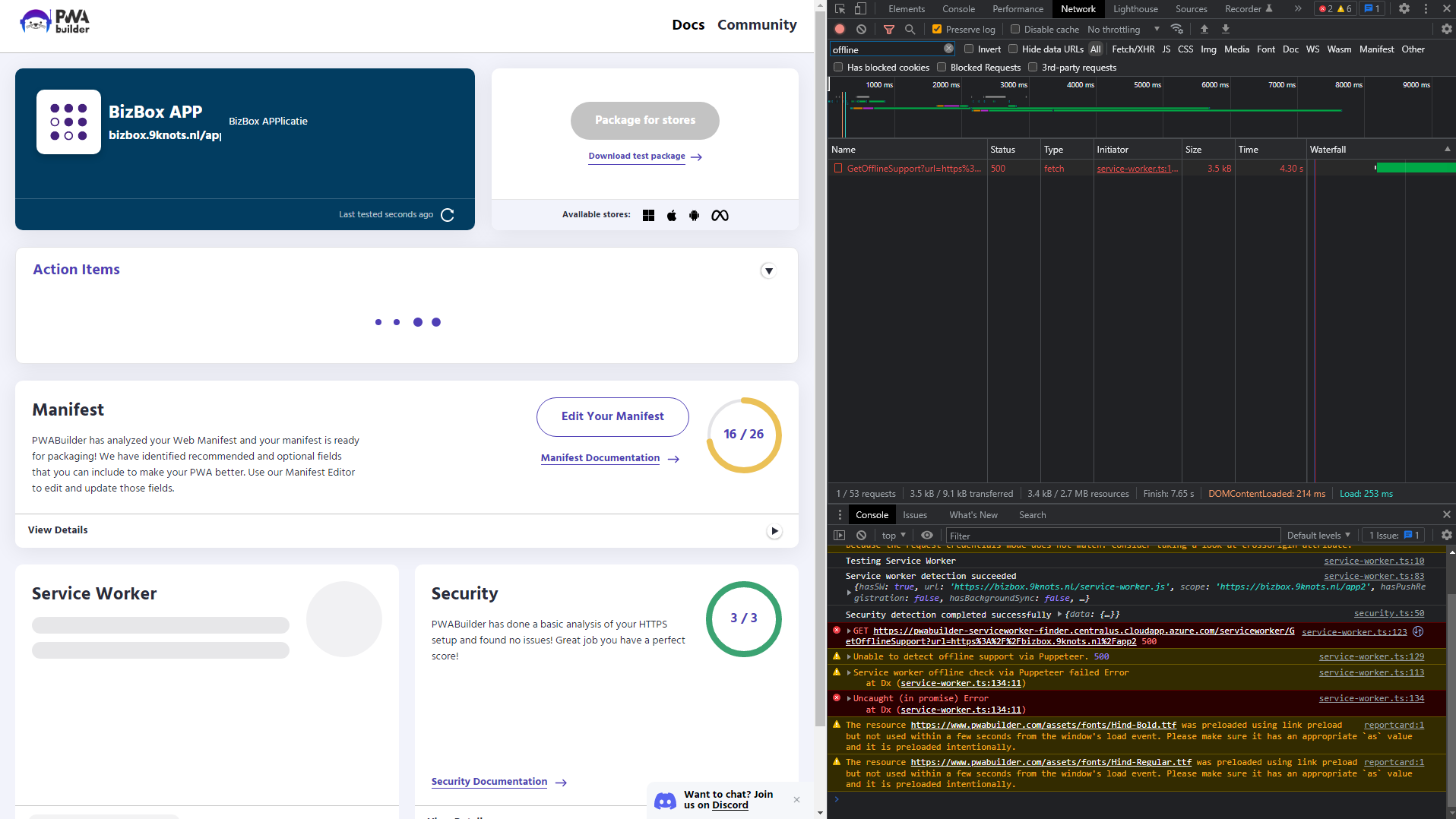Clear the network request log

click(861, 29)
